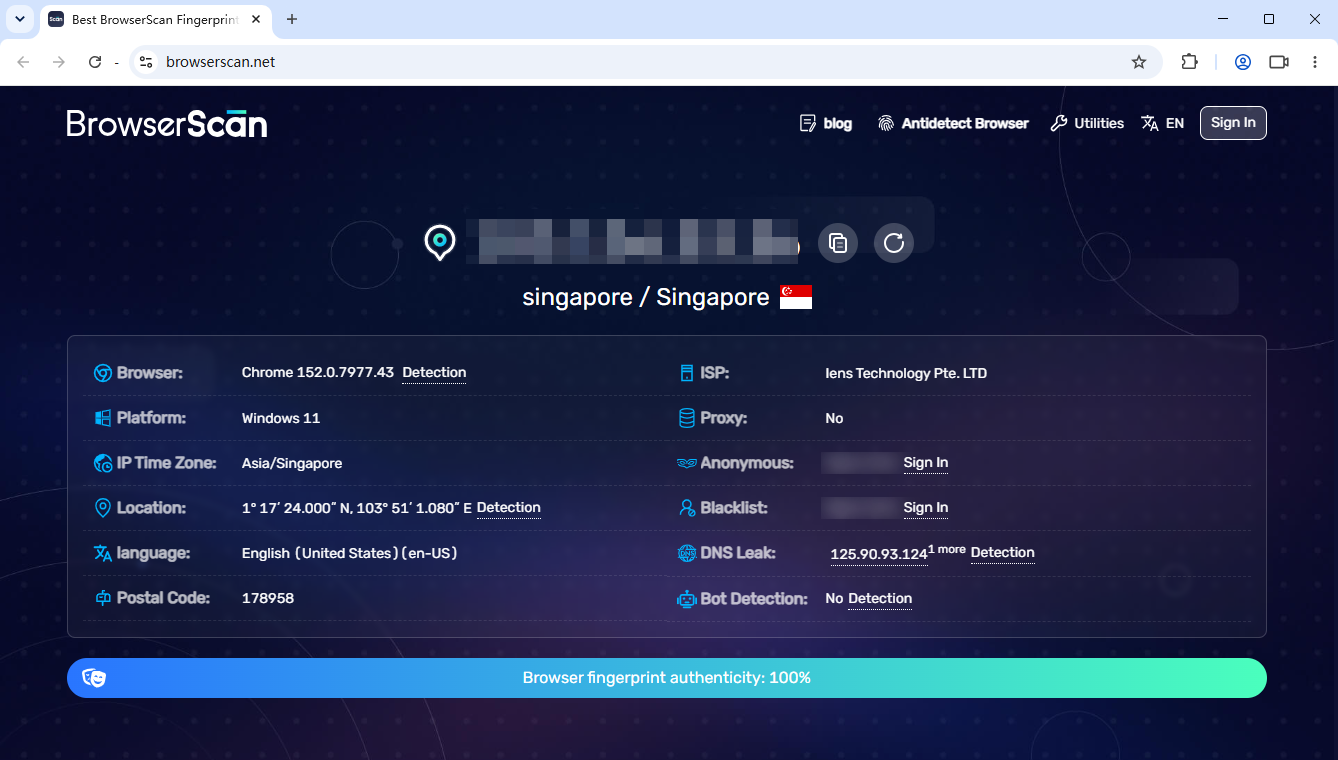The height and width of the screenshot is (760, 1338).
Task: Open the EN language selector
Action: [1163, 123]
